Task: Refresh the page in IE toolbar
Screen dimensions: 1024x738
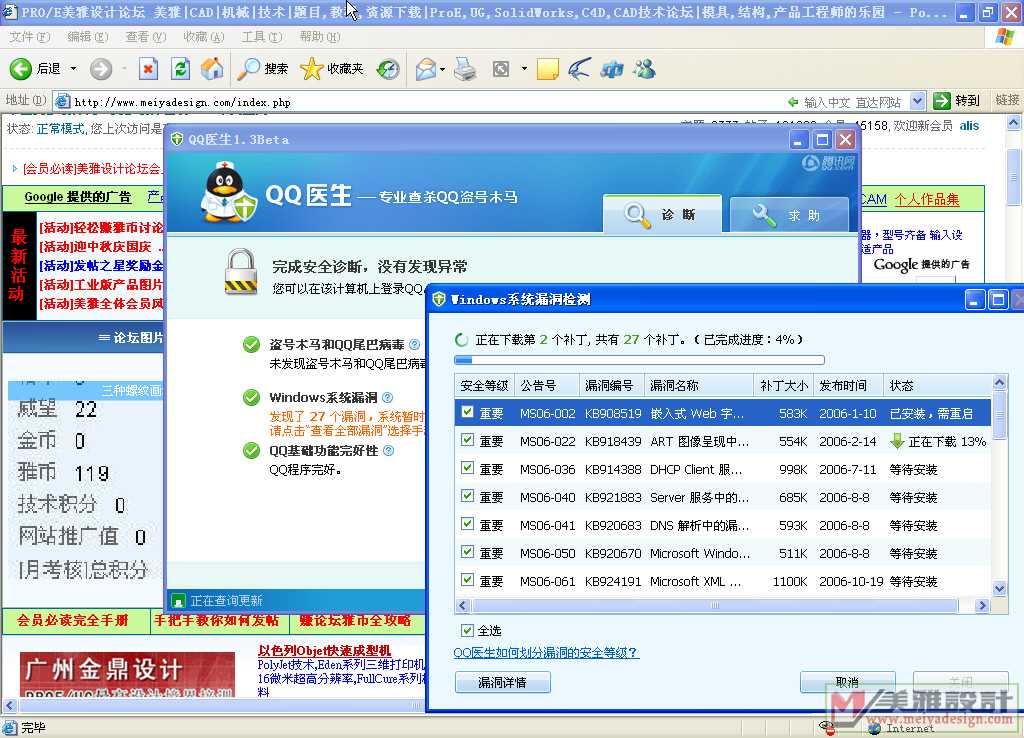Action: pyautogui.click(x=180, y=69)
